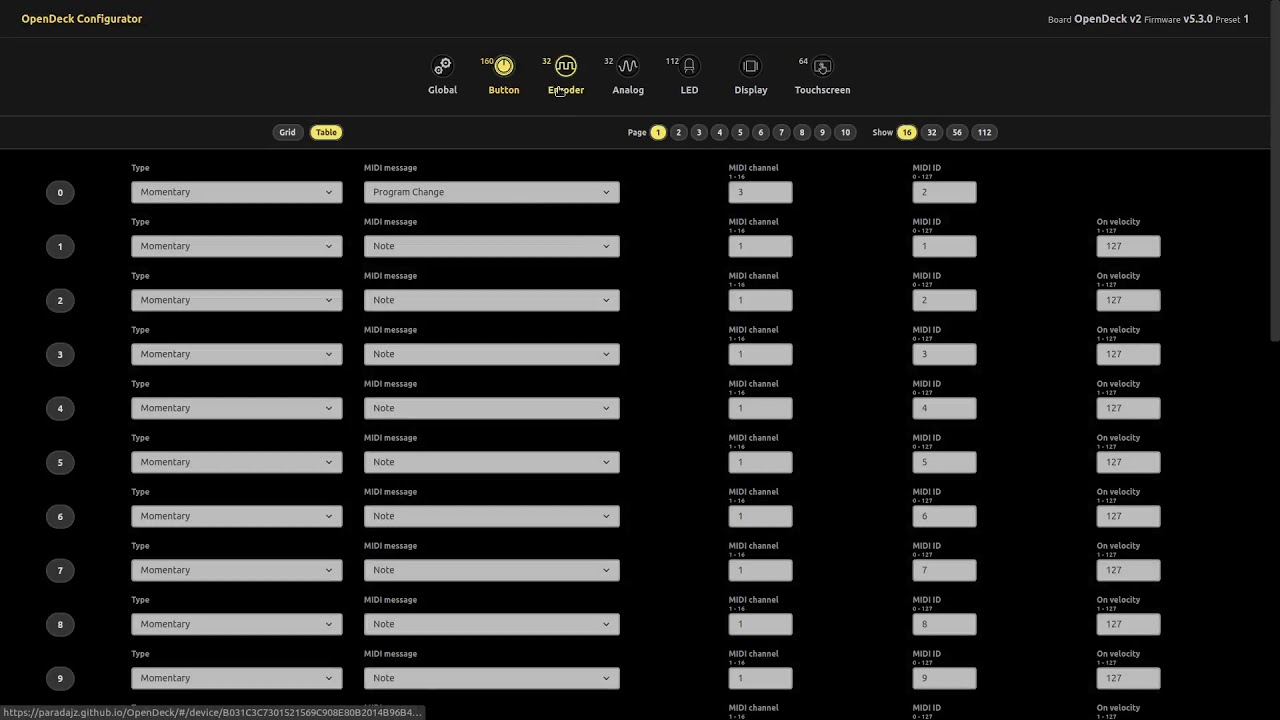Select the Button section icon
This screenshot has width=1280, height=720.
click(504, 66)
